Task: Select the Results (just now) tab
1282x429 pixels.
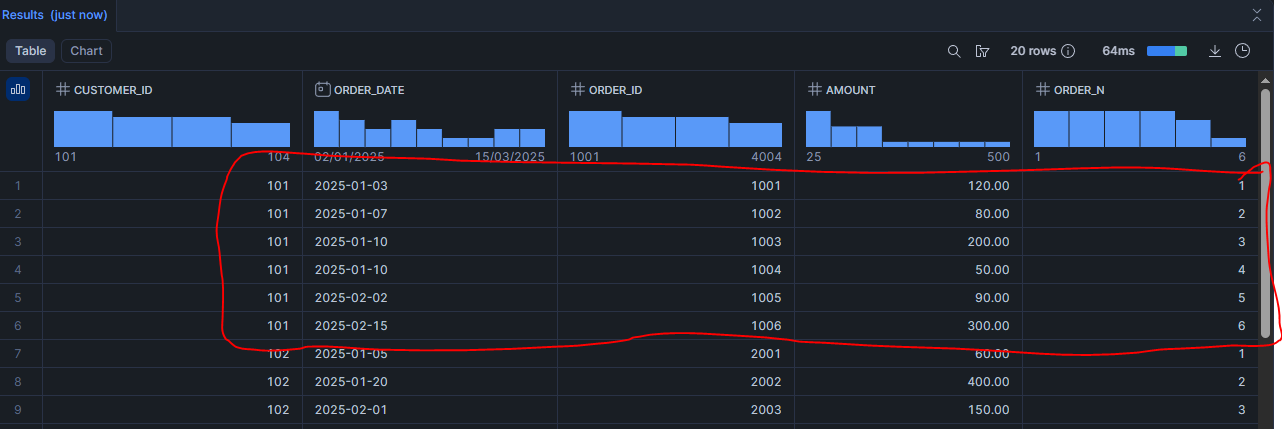Action: [54, 15]
